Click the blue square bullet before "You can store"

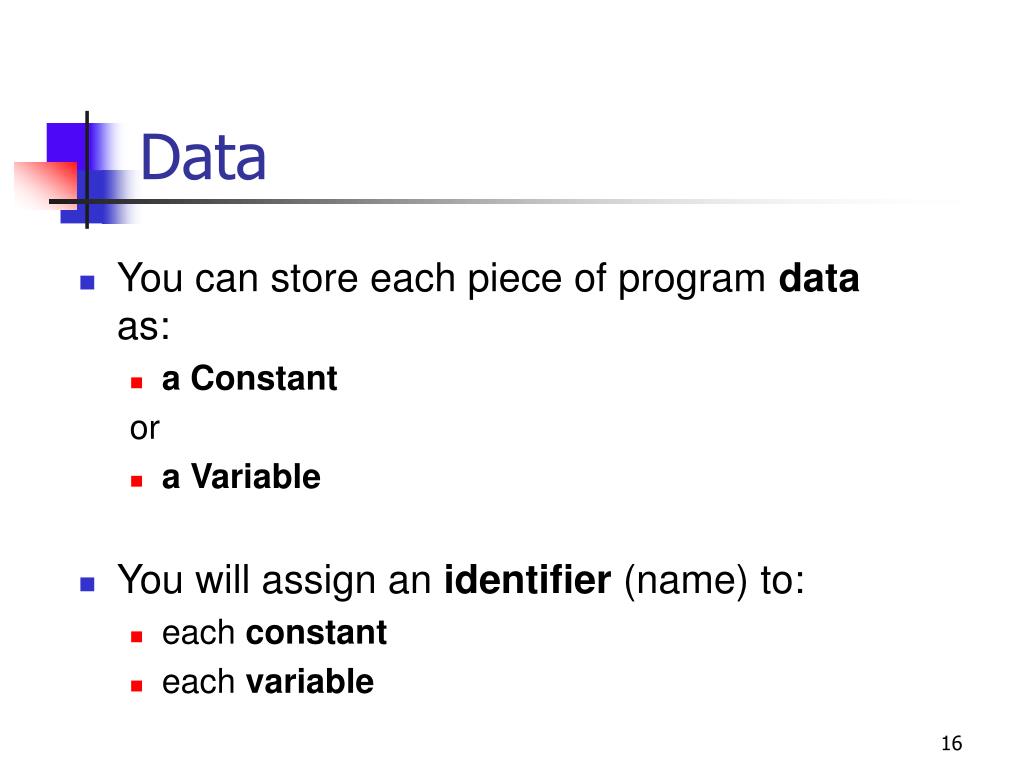point(87,282)
